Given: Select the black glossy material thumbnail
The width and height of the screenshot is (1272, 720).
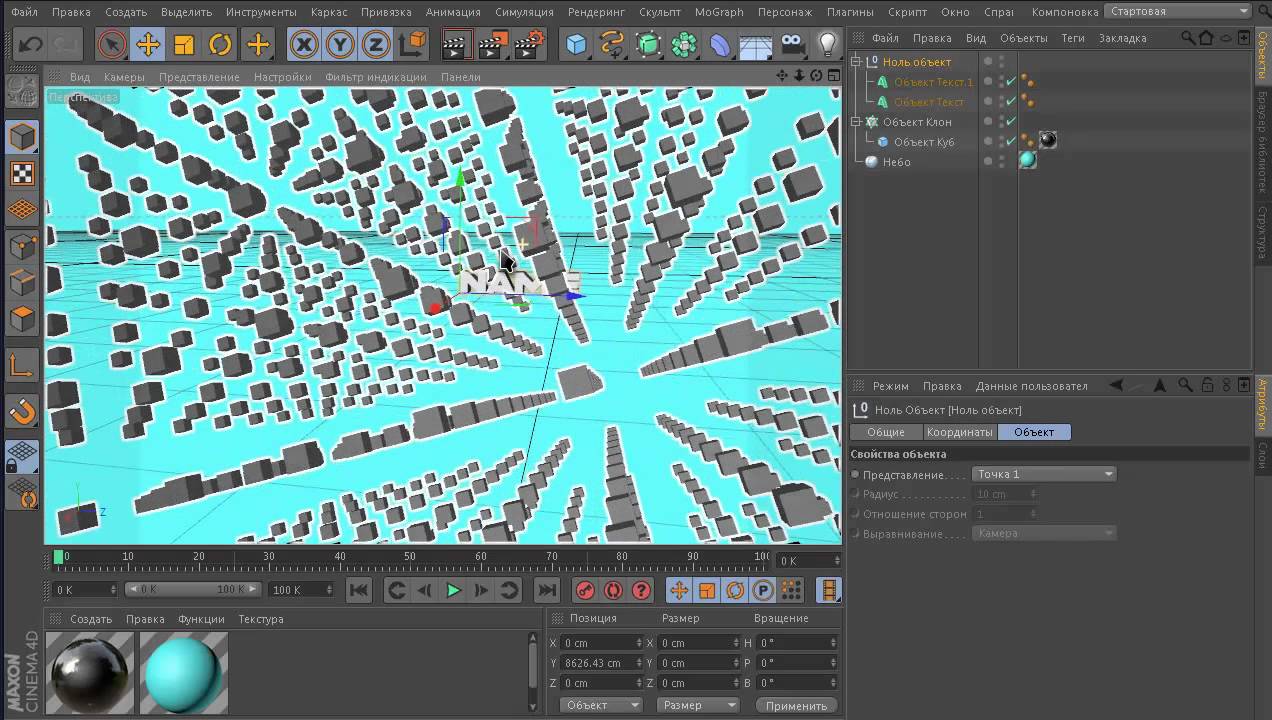Looking at the screenshot, I should [x=90, y=674].
